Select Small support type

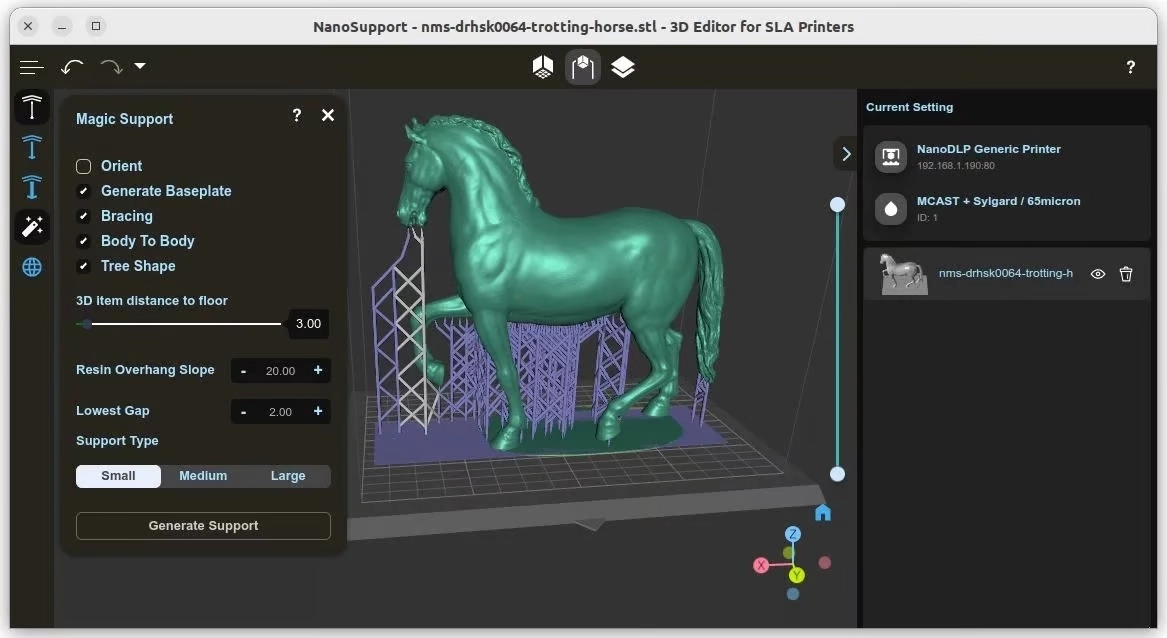pyautogui.click(x=118, y=476)
